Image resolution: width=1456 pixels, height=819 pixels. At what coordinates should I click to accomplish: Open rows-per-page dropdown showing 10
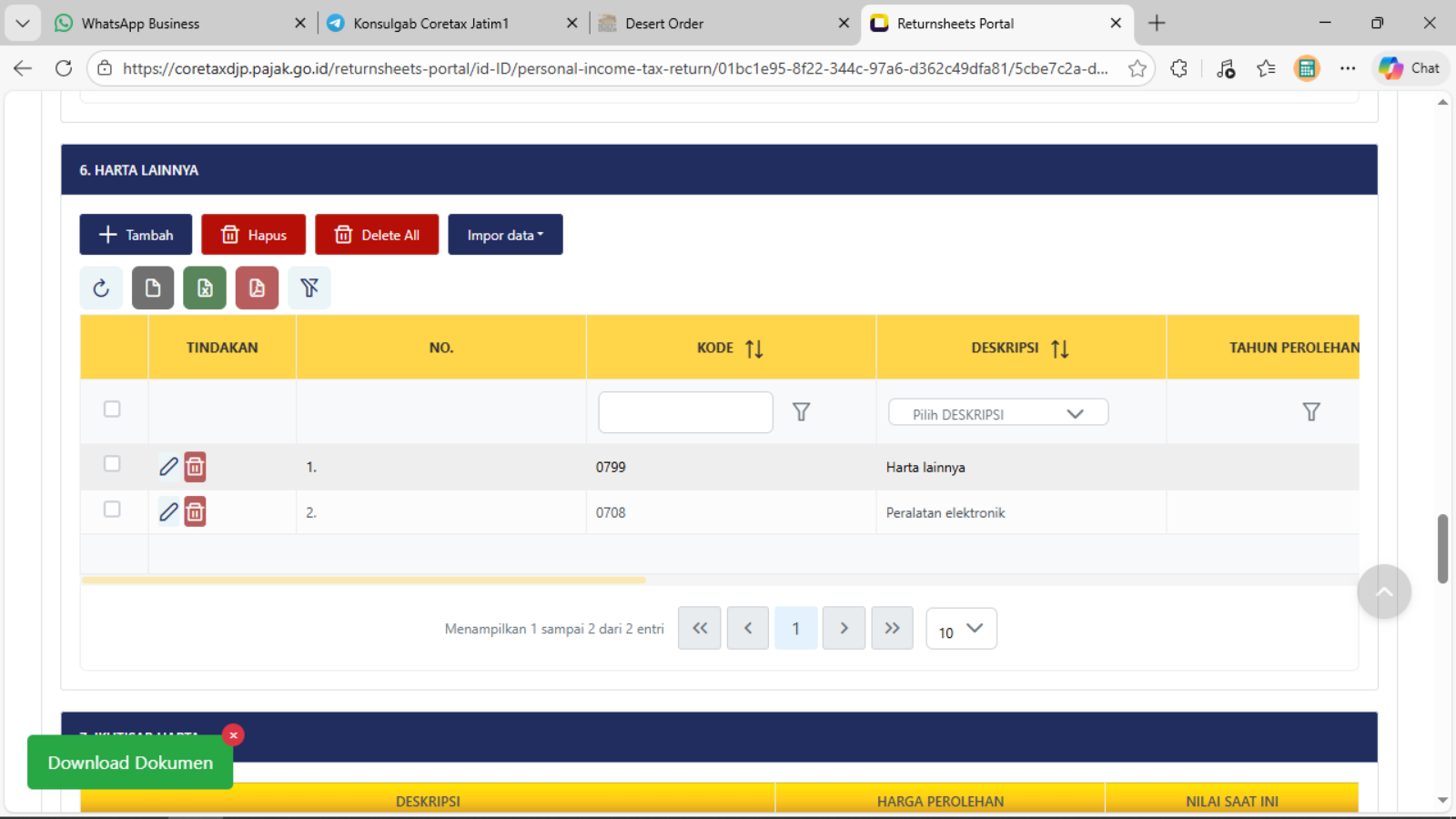click(961, 630)
